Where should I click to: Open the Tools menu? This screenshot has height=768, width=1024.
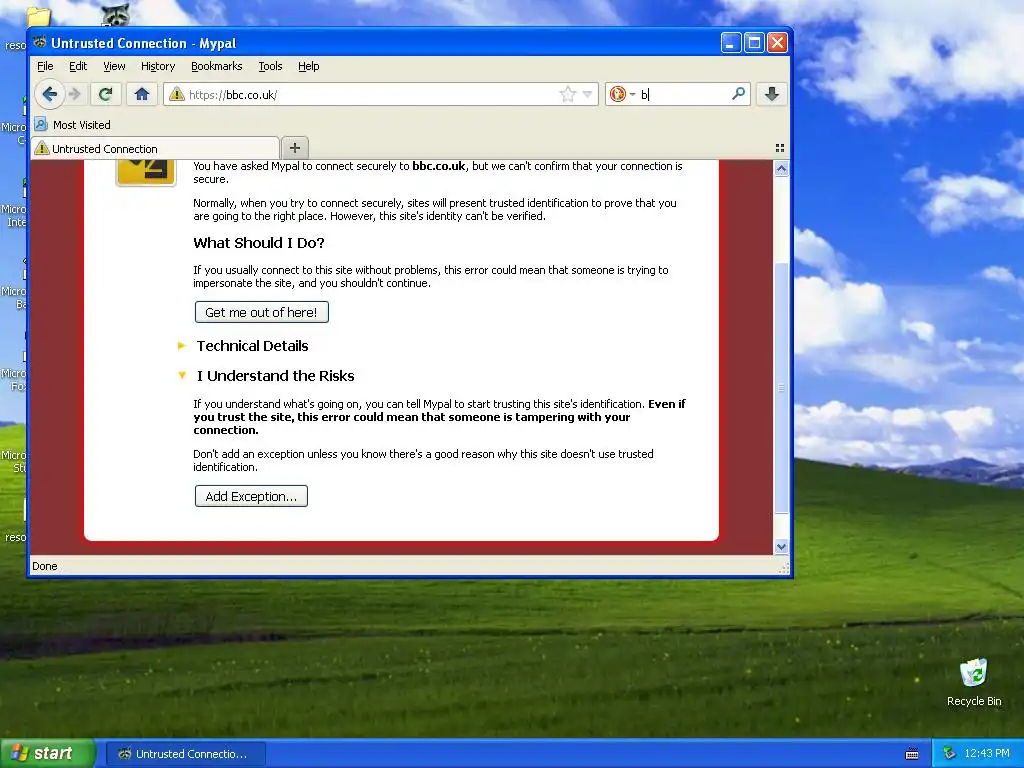point(270,66)
